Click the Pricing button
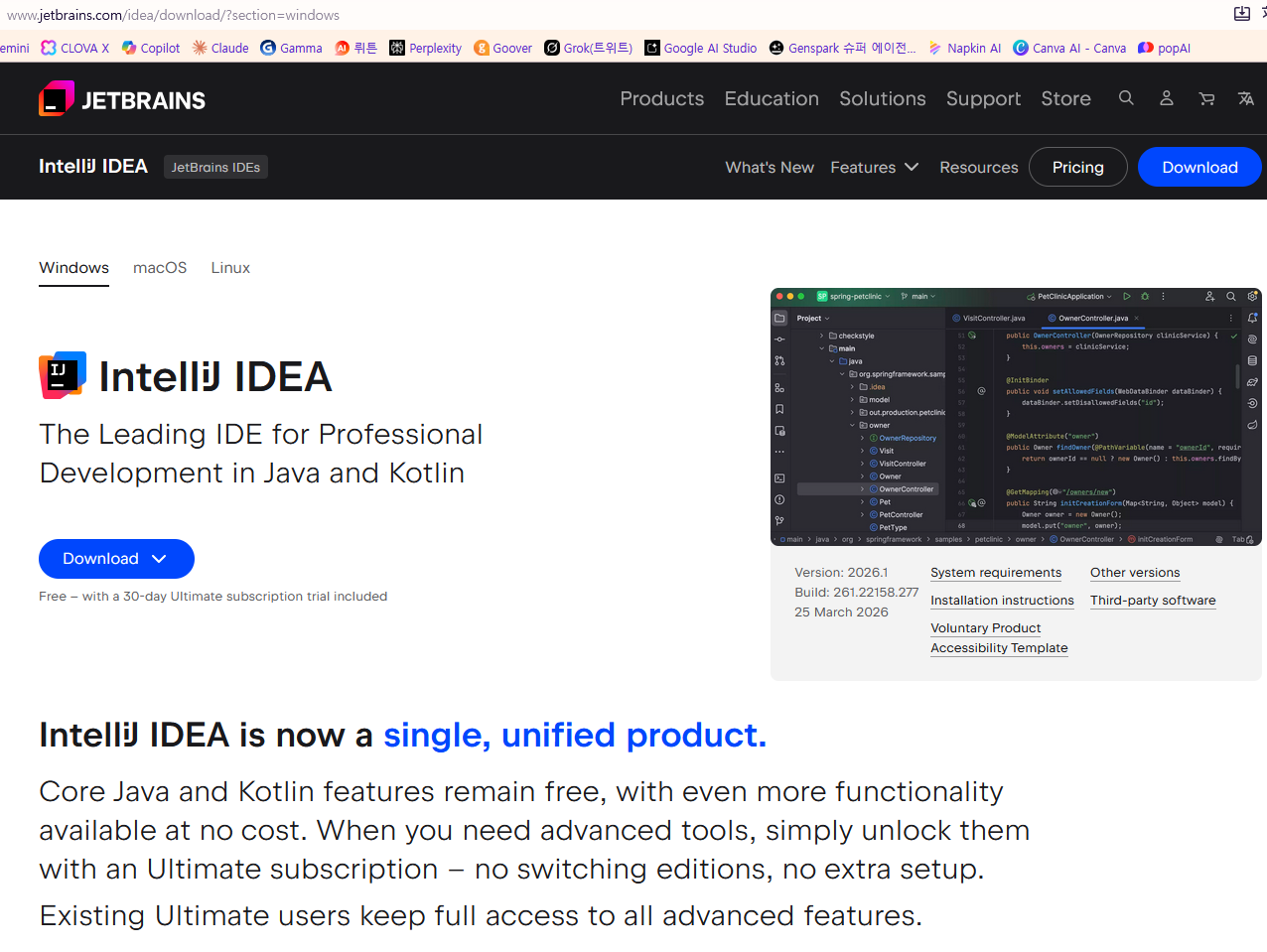Screen dimensions: 1267x952 (x=1078, y=167)
